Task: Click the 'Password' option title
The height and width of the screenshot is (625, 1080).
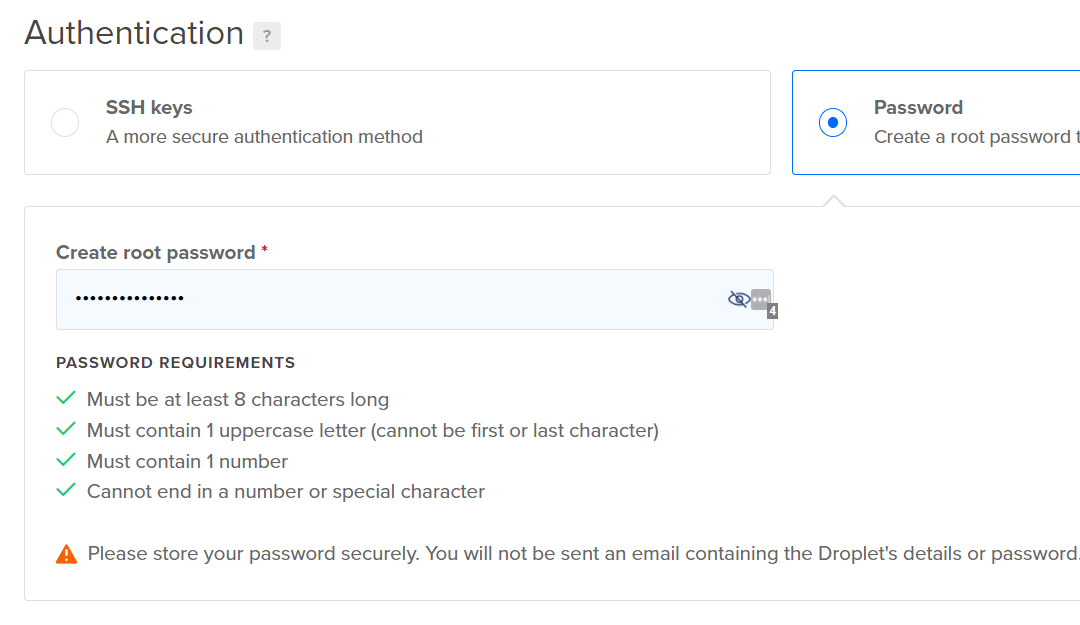Action: tap(918, 107)
